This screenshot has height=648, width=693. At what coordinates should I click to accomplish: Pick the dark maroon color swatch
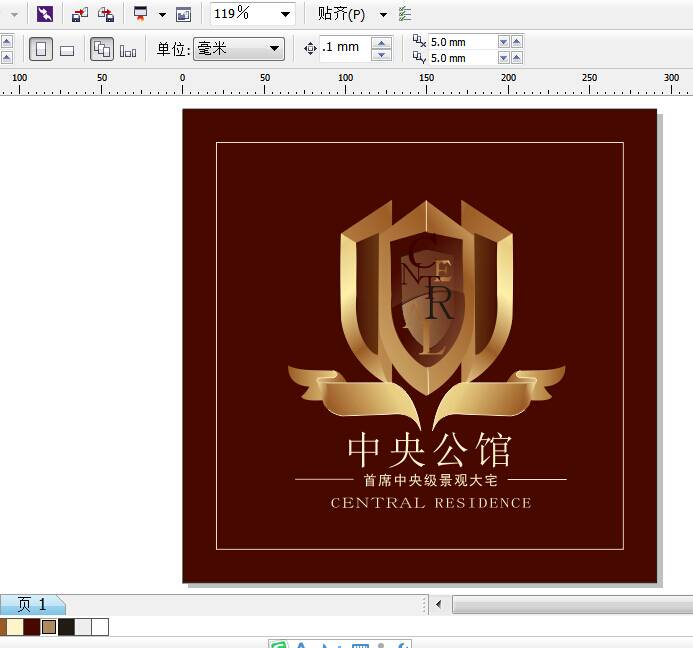click(x=31, y=627)
